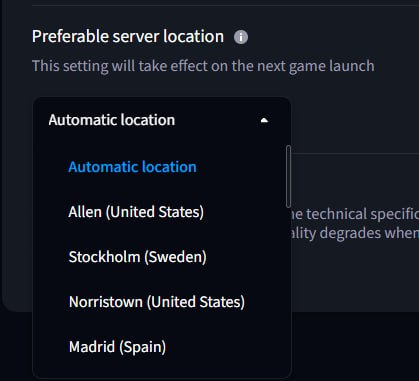The height and width of the screenshot is (381, 419).
Task: Select Norristown (United States) server location
Action: tap(157, 302)
